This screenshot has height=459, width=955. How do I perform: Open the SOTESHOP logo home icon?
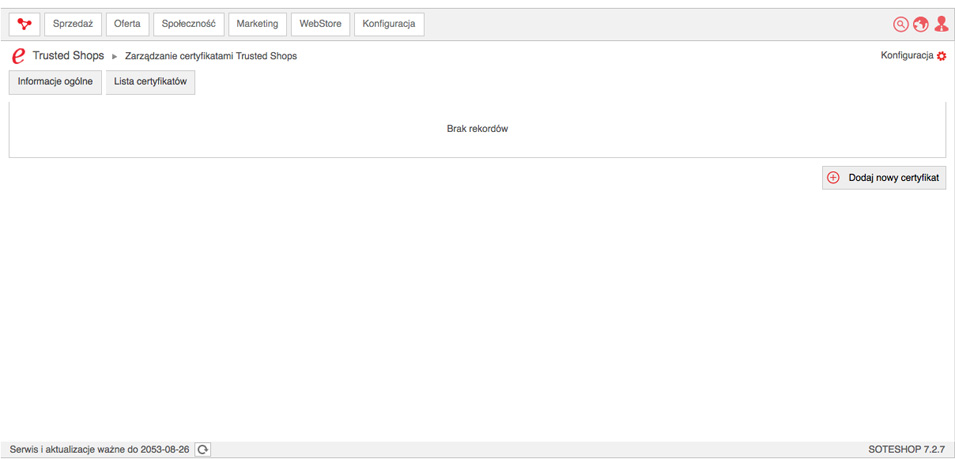click(24, 24)
